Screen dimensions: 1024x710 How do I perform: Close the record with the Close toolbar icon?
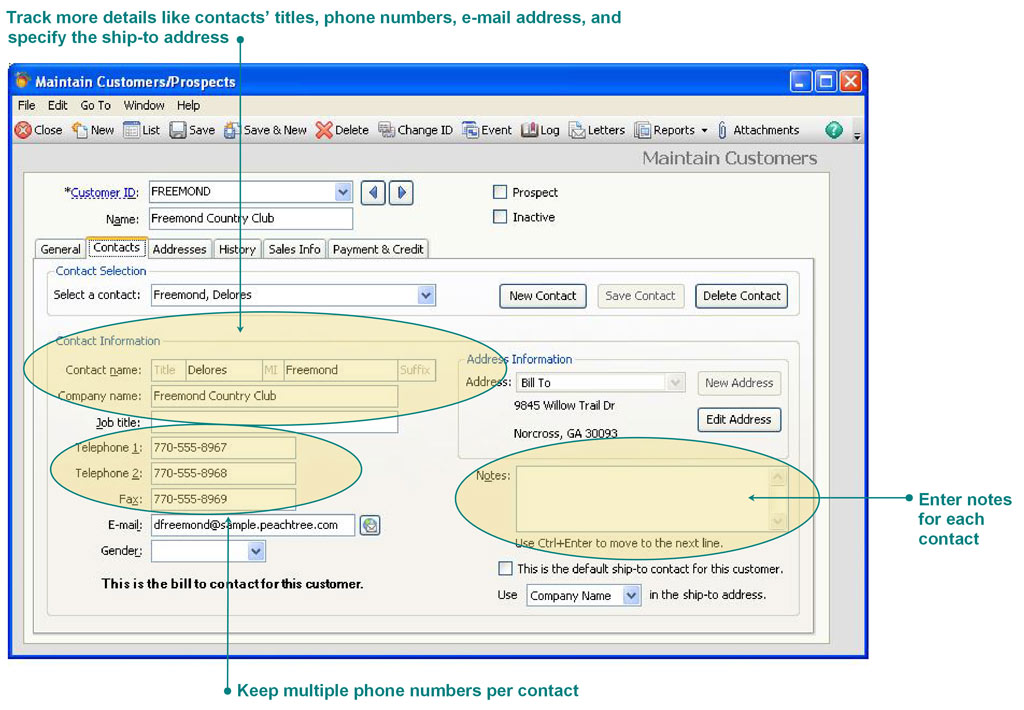23,130
